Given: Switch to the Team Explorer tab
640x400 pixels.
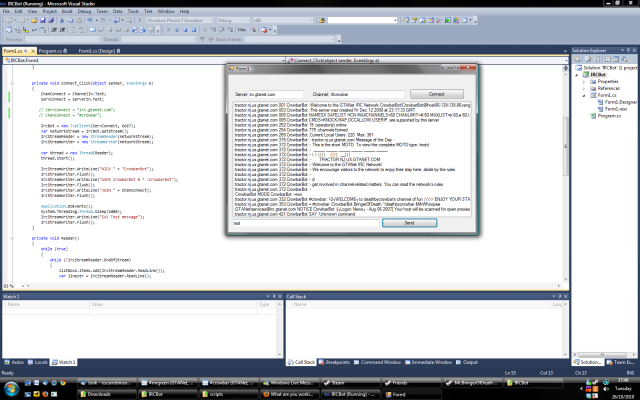Looking at the screenshot, I should [620, 362].
